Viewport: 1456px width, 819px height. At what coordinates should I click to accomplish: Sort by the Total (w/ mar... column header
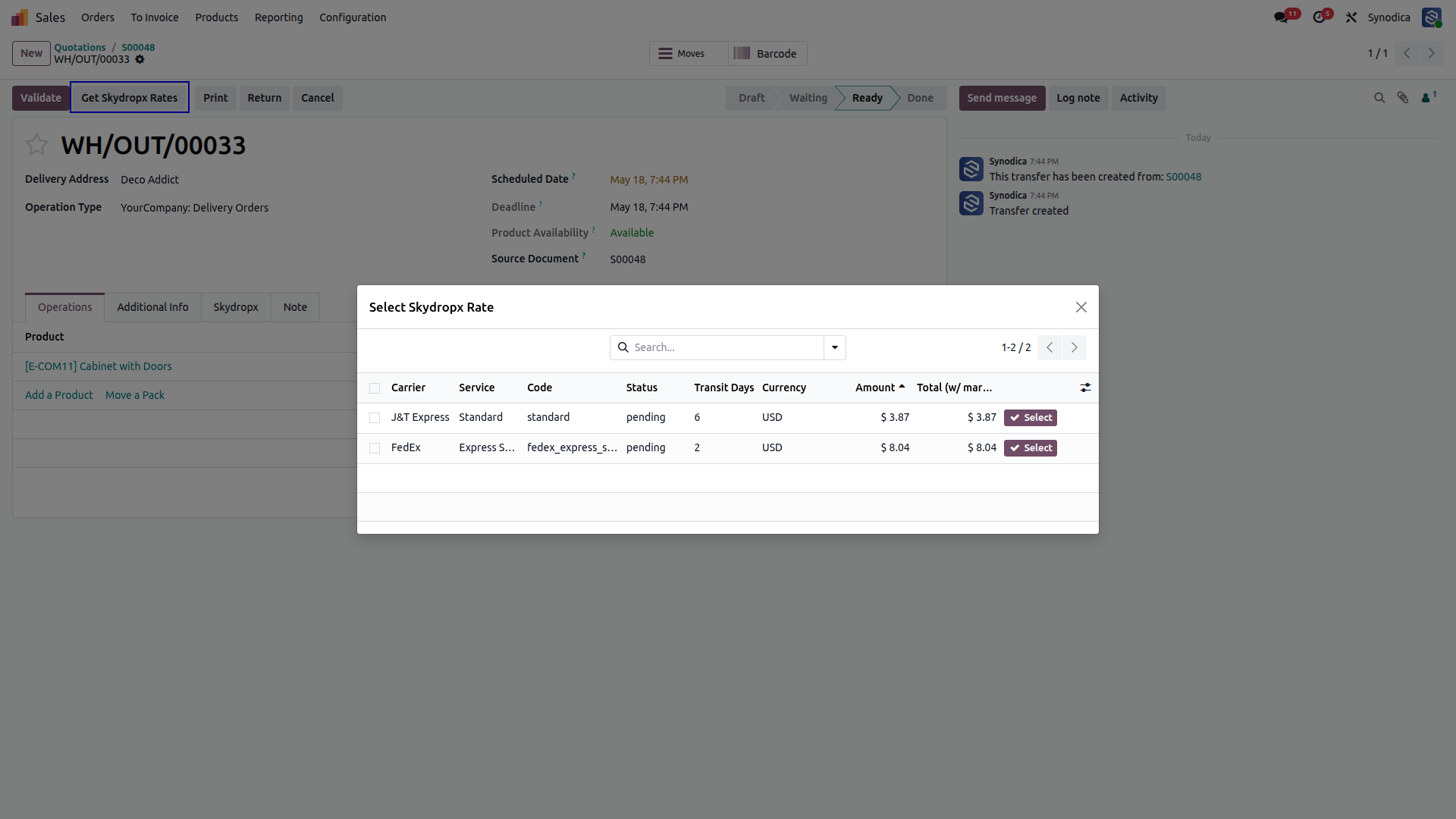click(x=954, y=388)
